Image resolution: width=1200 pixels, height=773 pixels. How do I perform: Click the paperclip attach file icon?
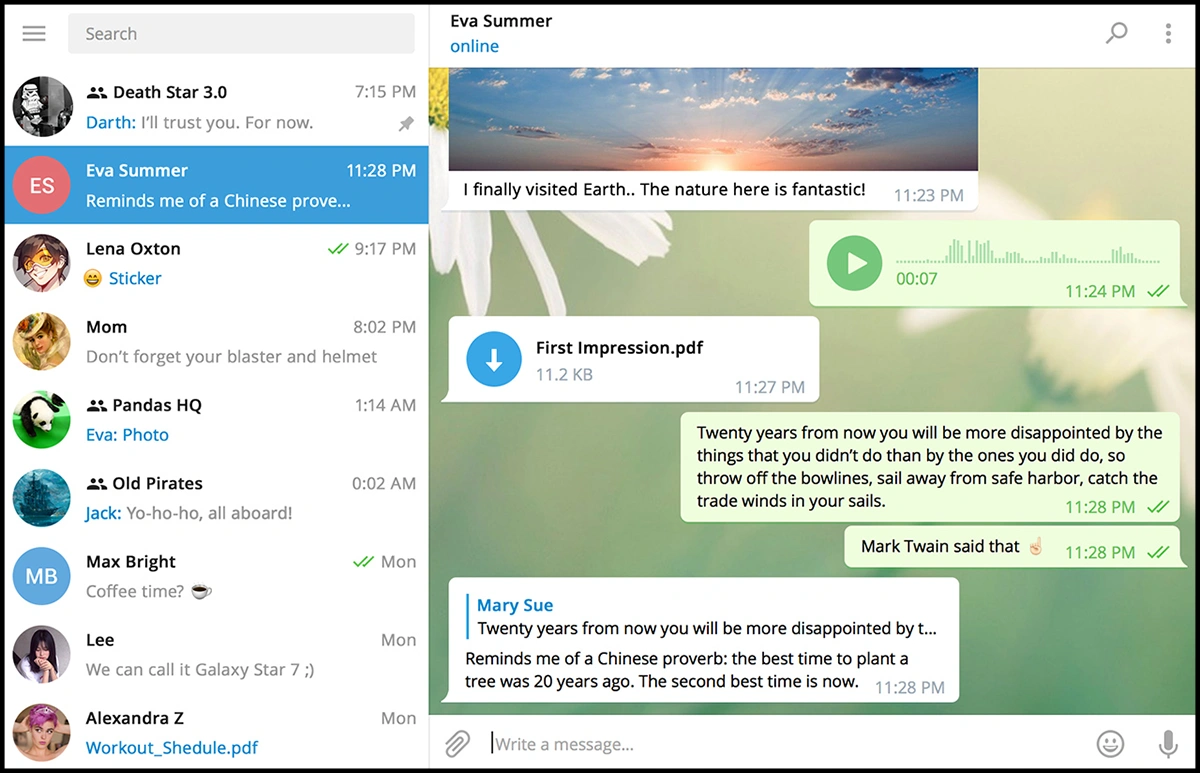[x=457, y=743]
